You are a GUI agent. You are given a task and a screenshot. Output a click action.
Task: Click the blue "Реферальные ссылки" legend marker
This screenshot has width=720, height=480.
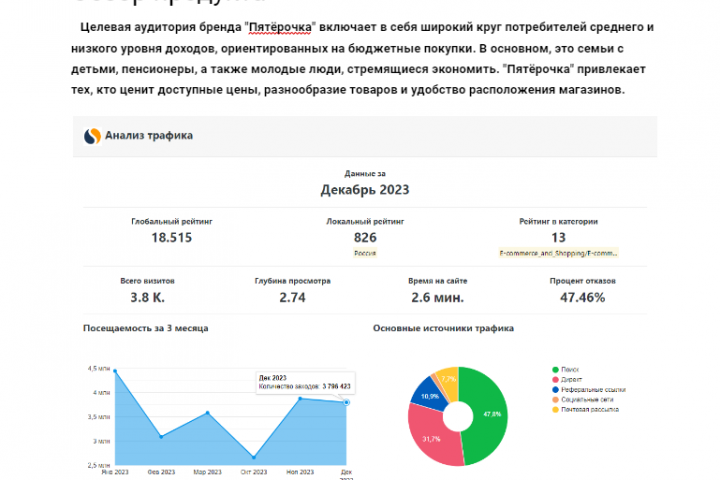coord(555,390)
